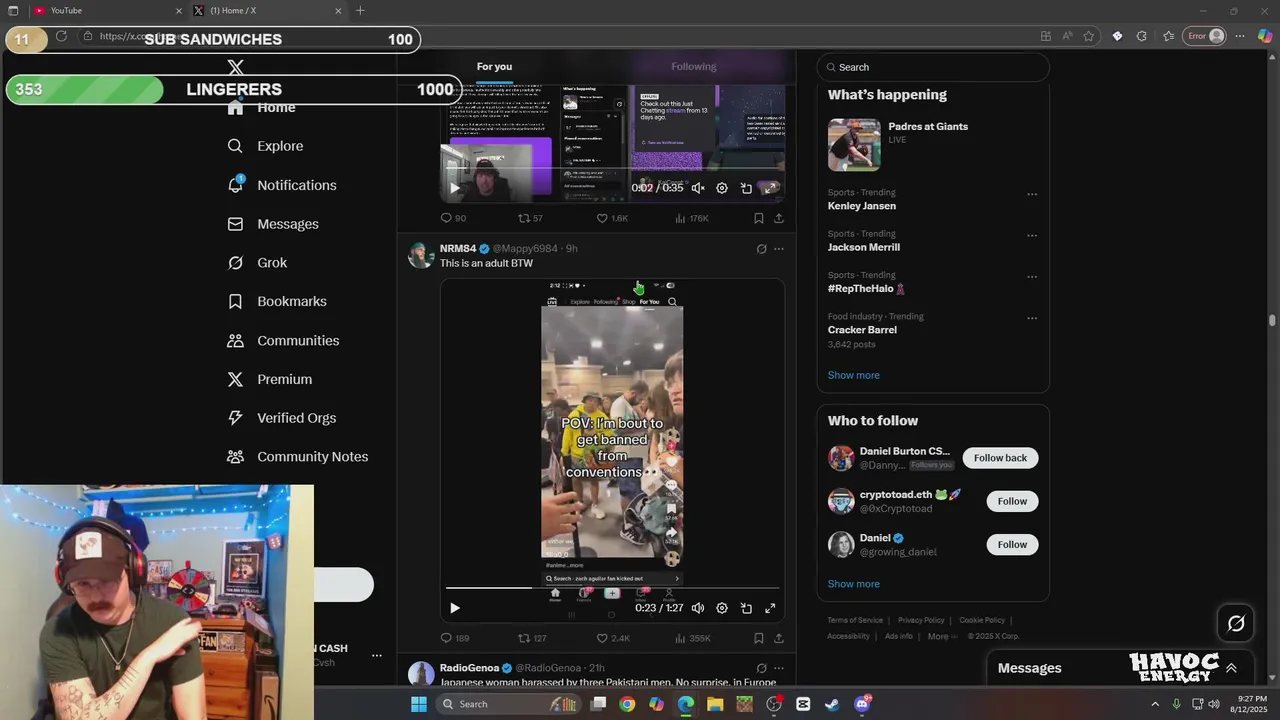
Task: Open video settings gear on NRM84 video
Action: tap(722, 608)
